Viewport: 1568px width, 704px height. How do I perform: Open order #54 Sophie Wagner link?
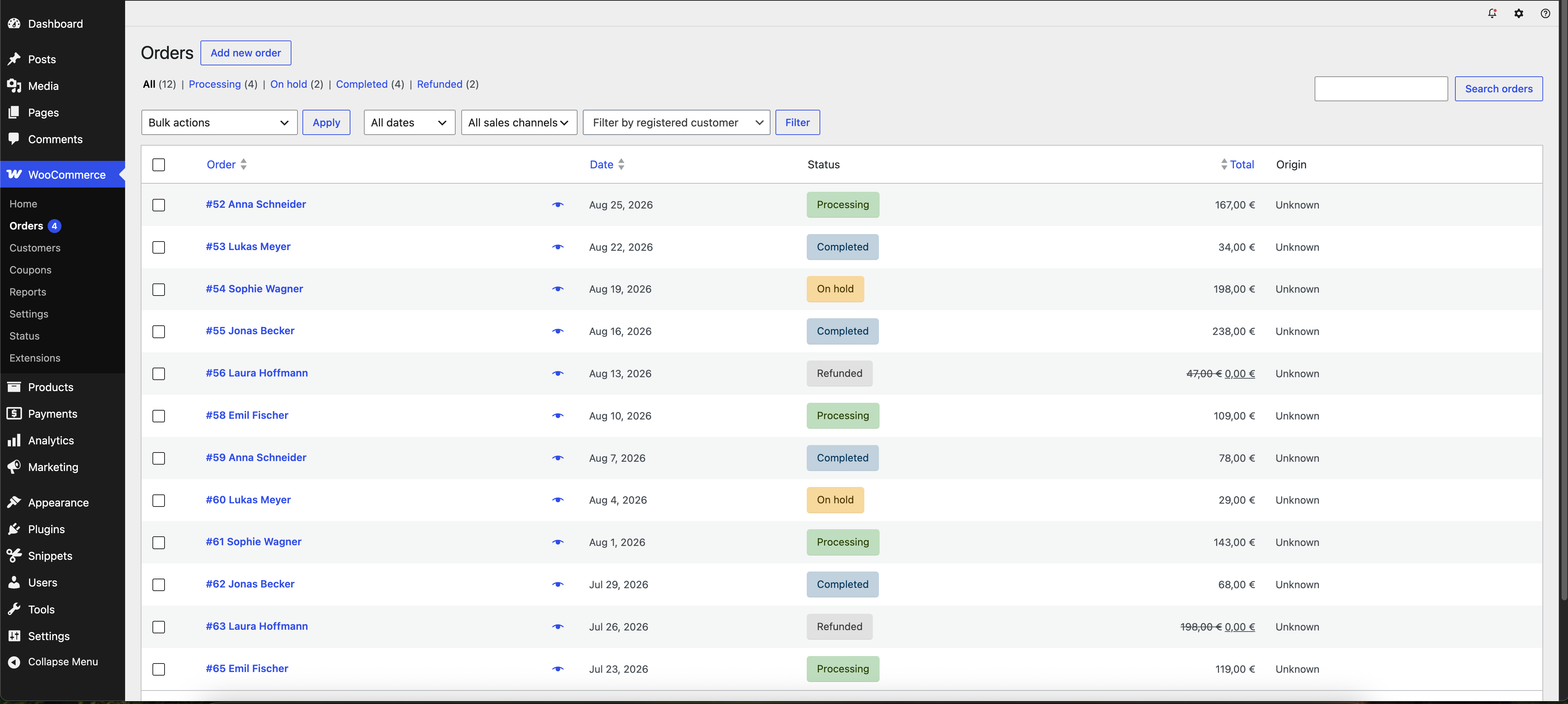[254, 288]
